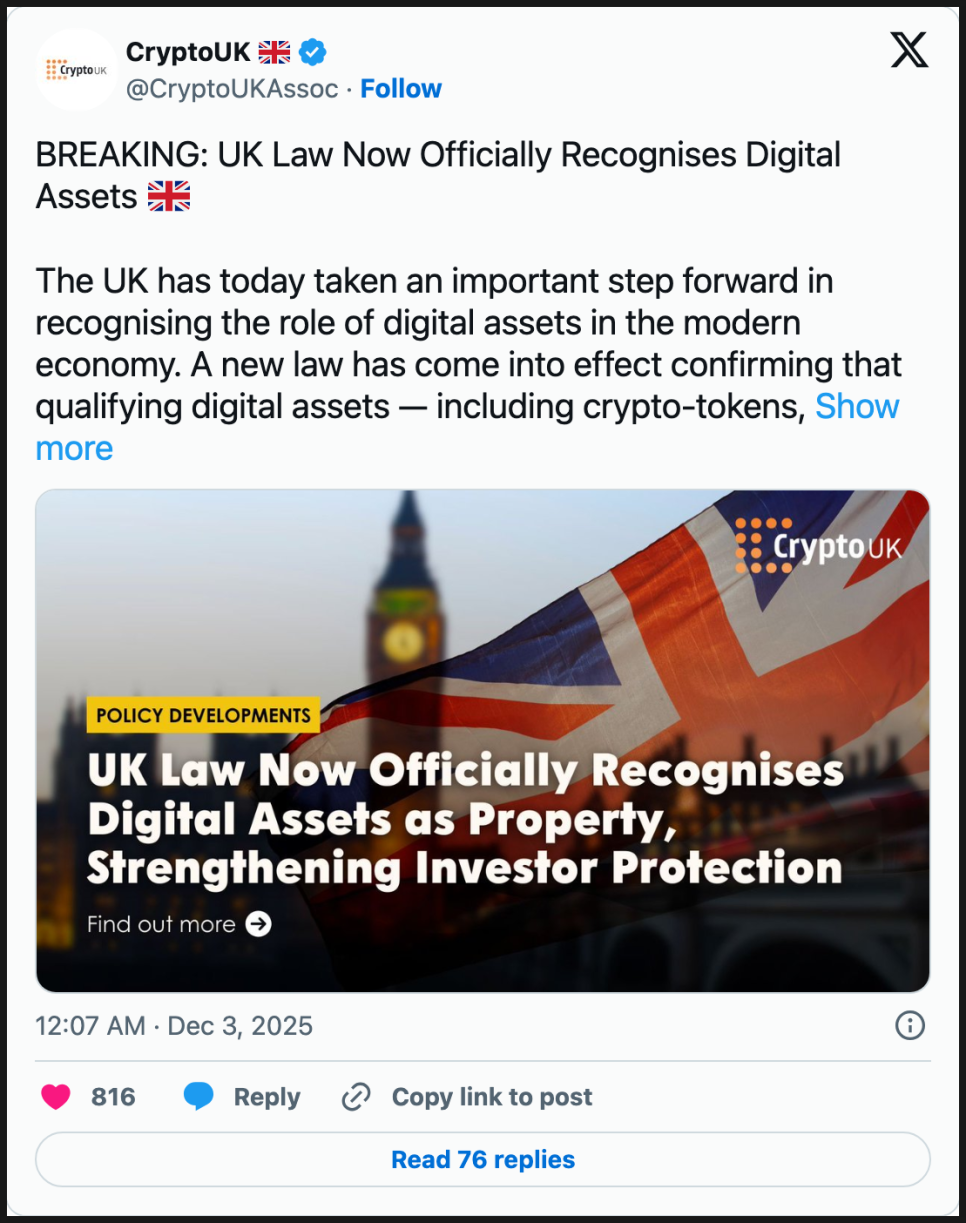The width and height of the screenshot is (966, 1223).
Task: Click the CryptoUK profile avatar
Action: [x=77, y=69]
